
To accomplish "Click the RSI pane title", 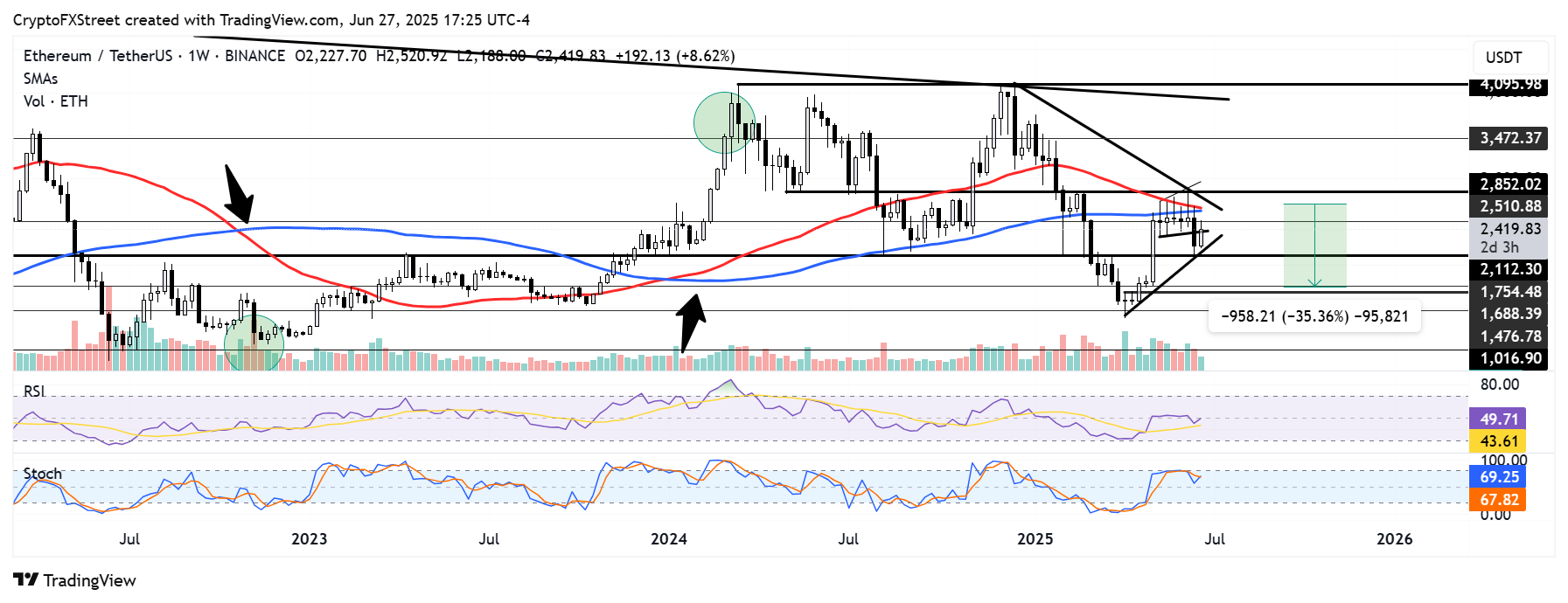I will pos(34,391).
